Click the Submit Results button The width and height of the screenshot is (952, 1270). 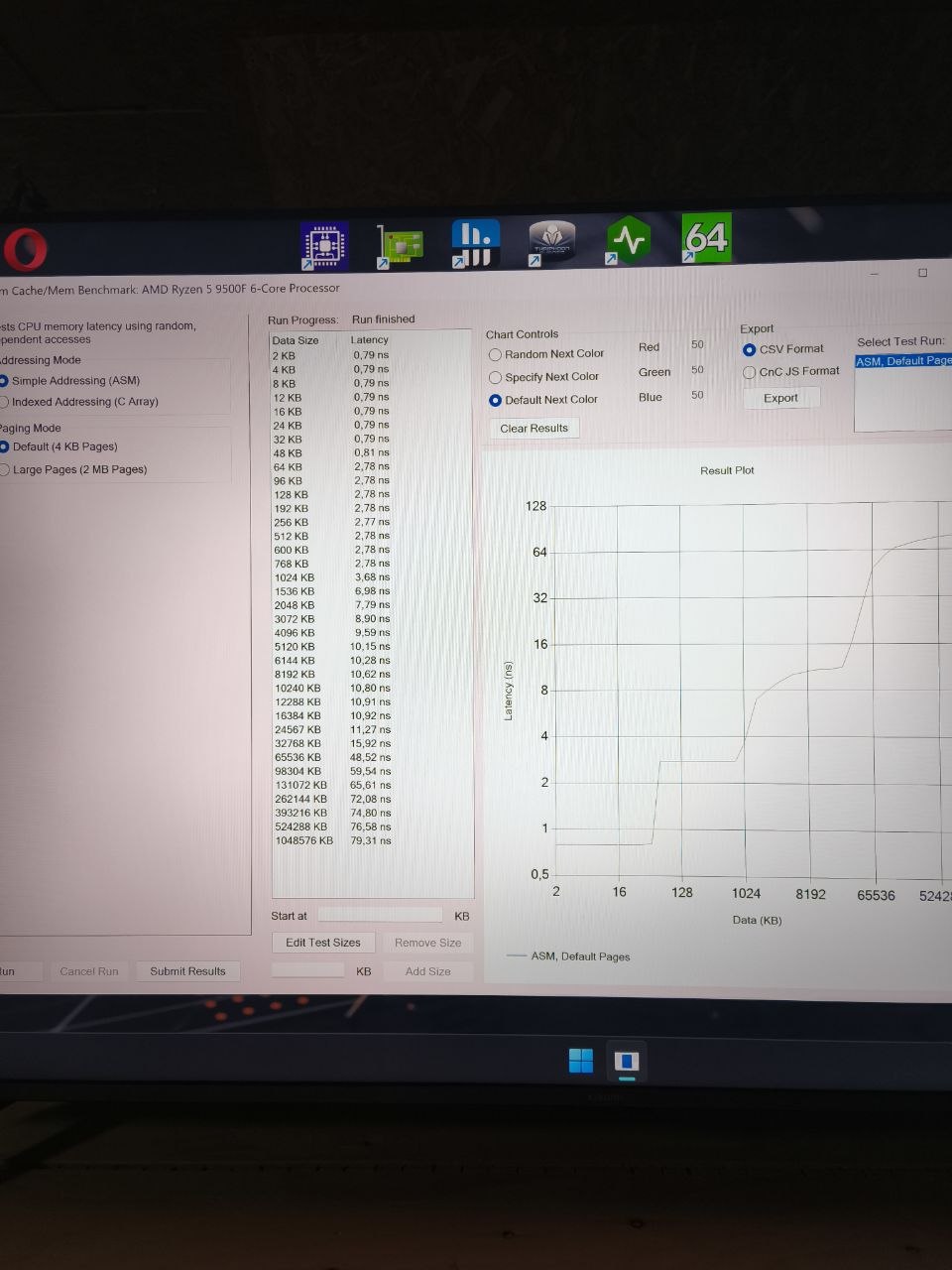click(x=187, y=971)
